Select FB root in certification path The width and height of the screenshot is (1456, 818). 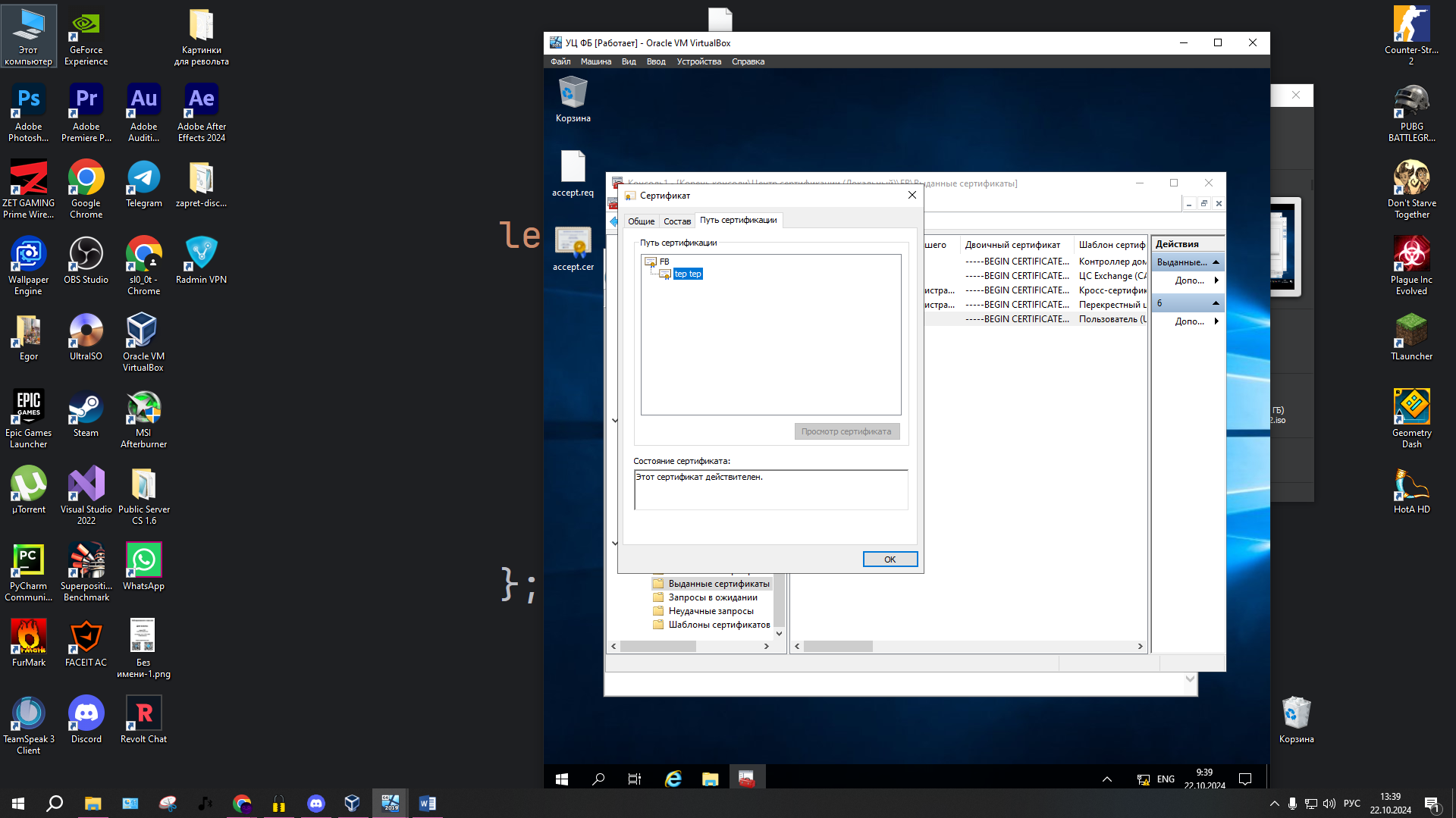(x=664, y=262)
